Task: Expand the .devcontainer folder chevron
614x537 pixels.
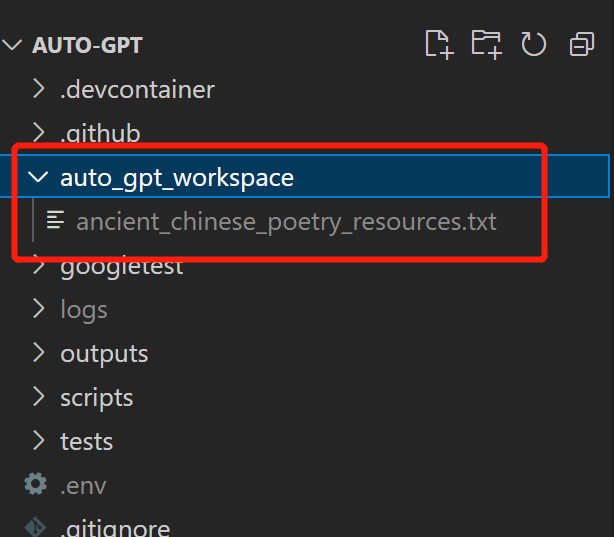Action: [x=38, y=89]
